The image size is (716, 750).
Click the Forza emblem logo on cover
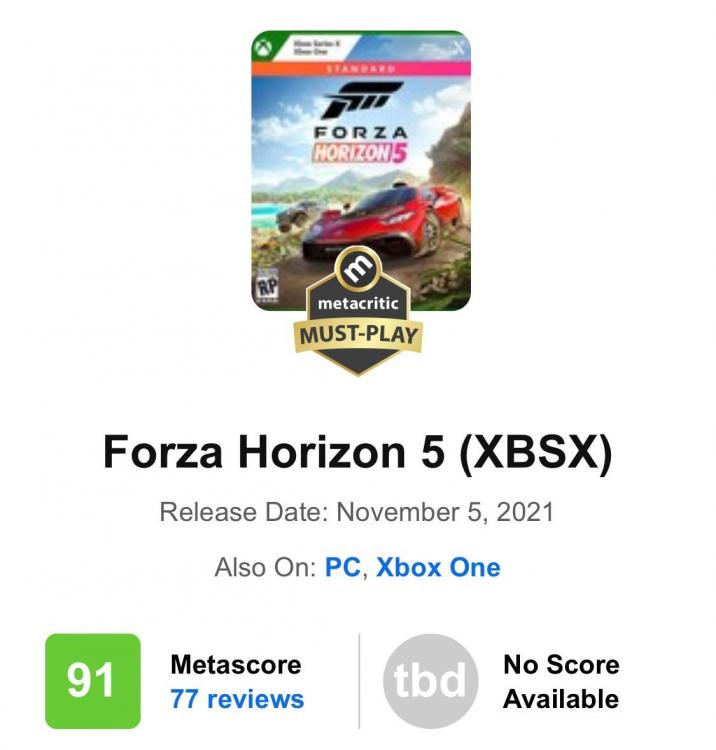[x=362, y=100]
